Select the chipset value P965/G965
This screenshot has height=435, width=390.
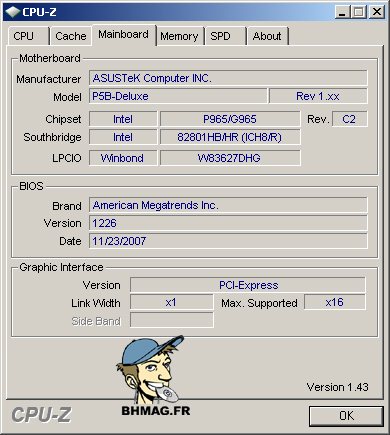coord(230,119)
